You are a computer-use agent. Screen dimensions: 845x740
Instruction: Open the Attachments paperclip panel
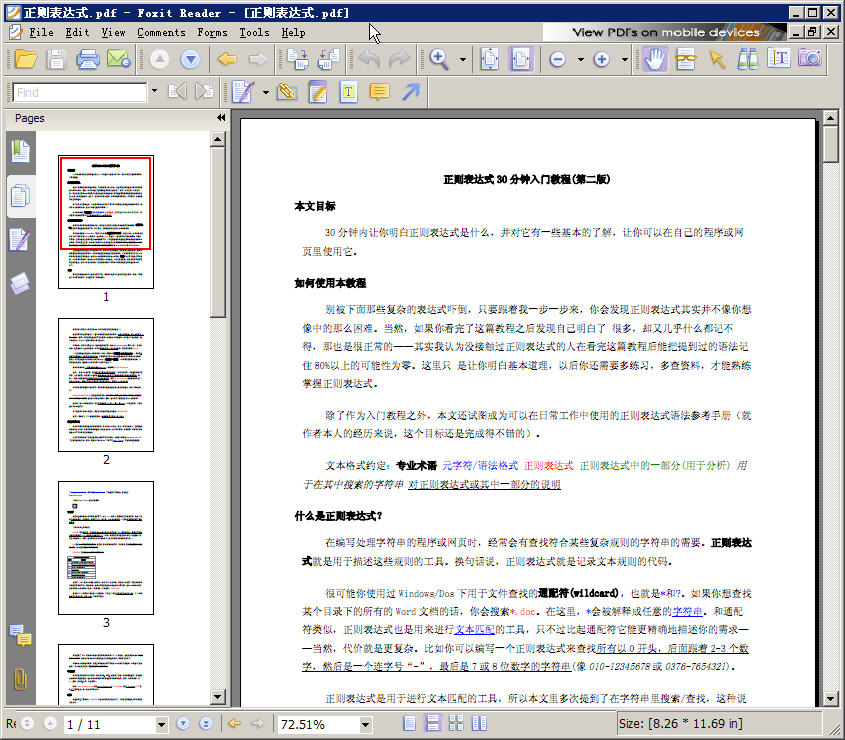click(x=19, y=680)
